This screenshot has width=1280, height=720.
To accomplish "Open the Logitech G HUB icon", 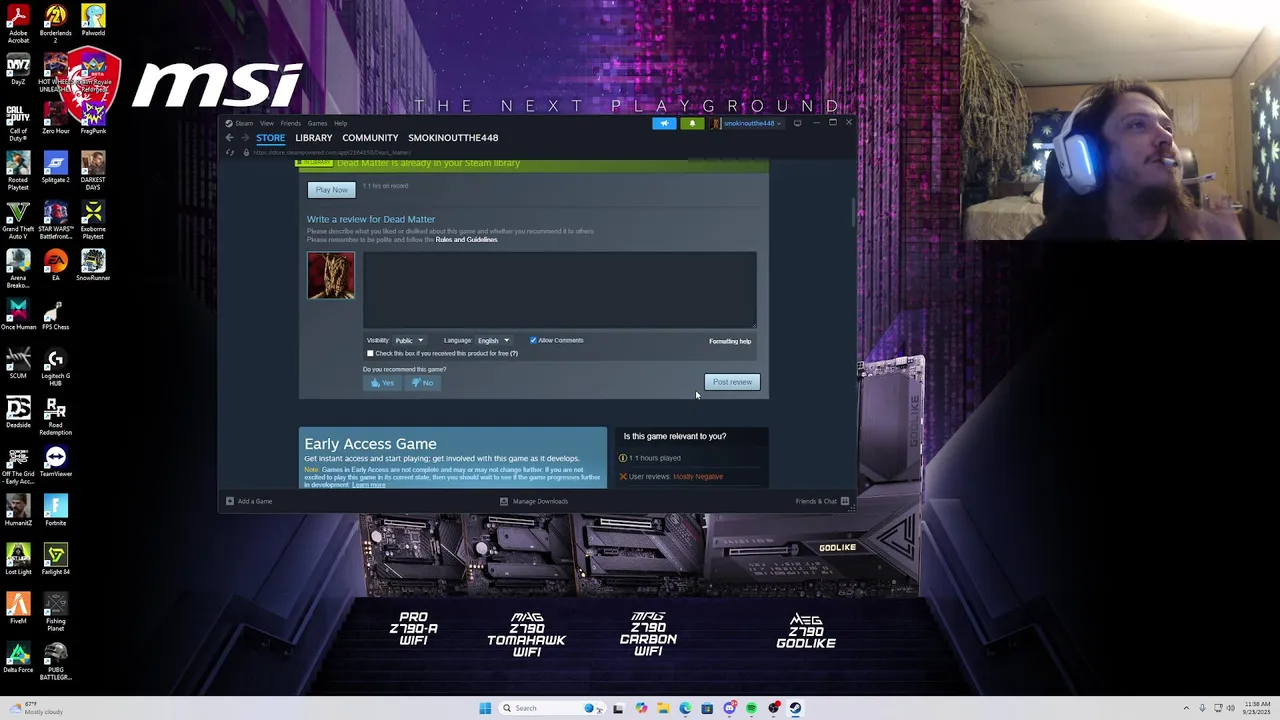I will click(x=55, y=367).
